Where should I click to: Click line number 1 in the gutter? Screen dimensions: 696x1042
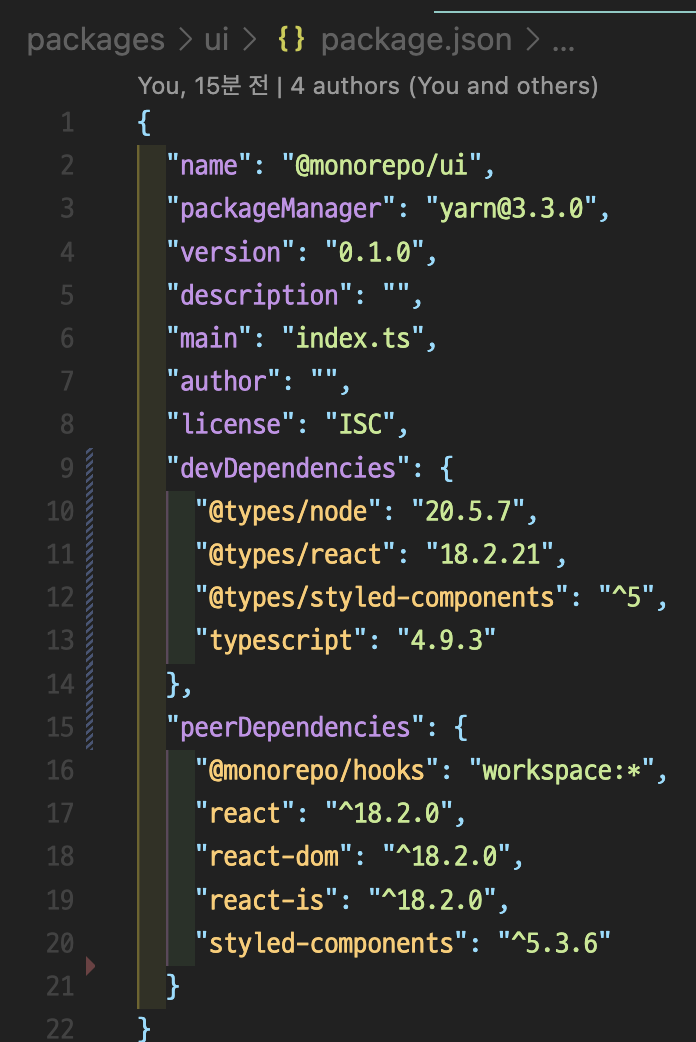tap(67, 123)
